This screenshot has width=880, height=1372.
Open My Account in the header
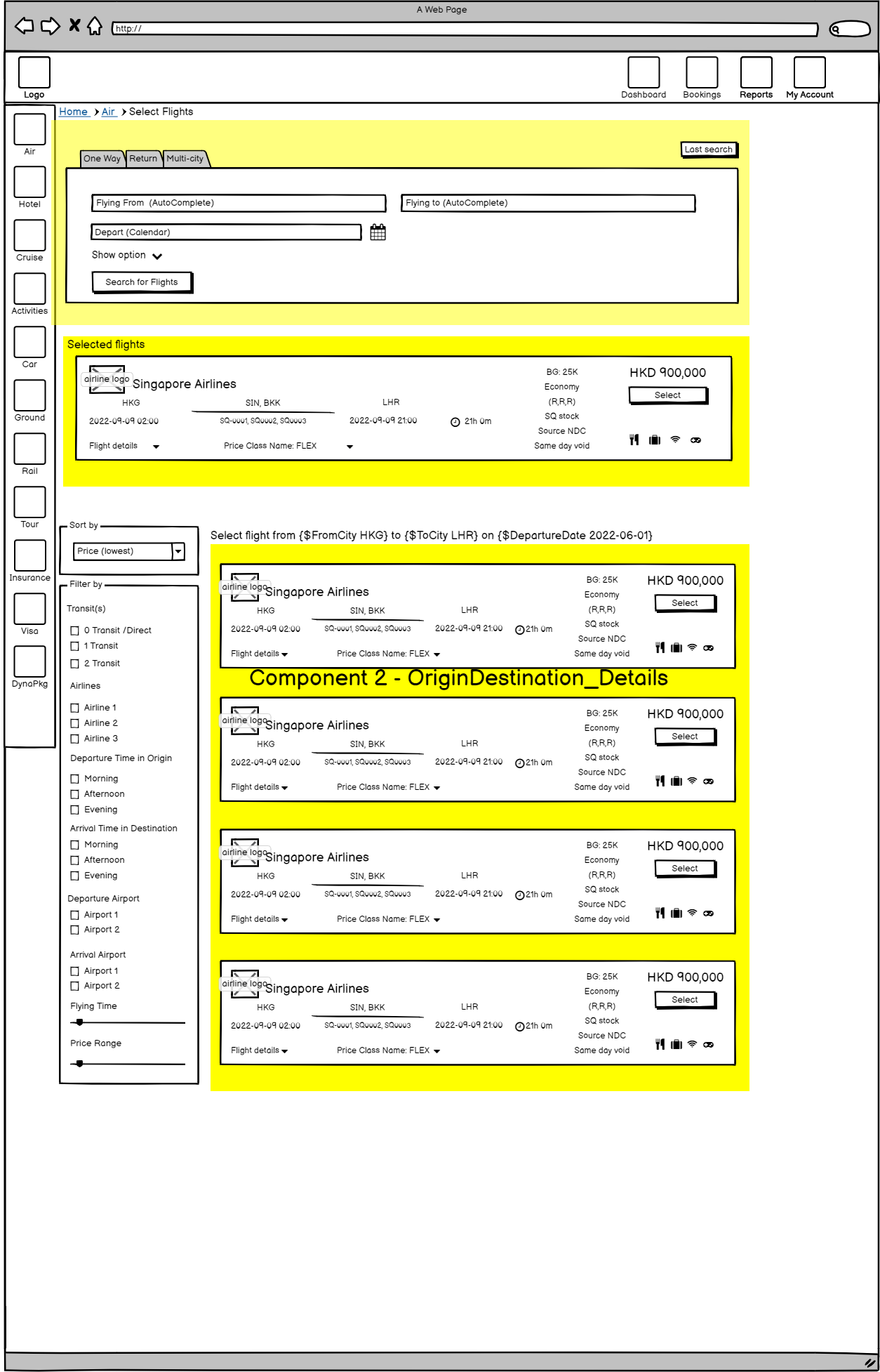click(809, 73)
